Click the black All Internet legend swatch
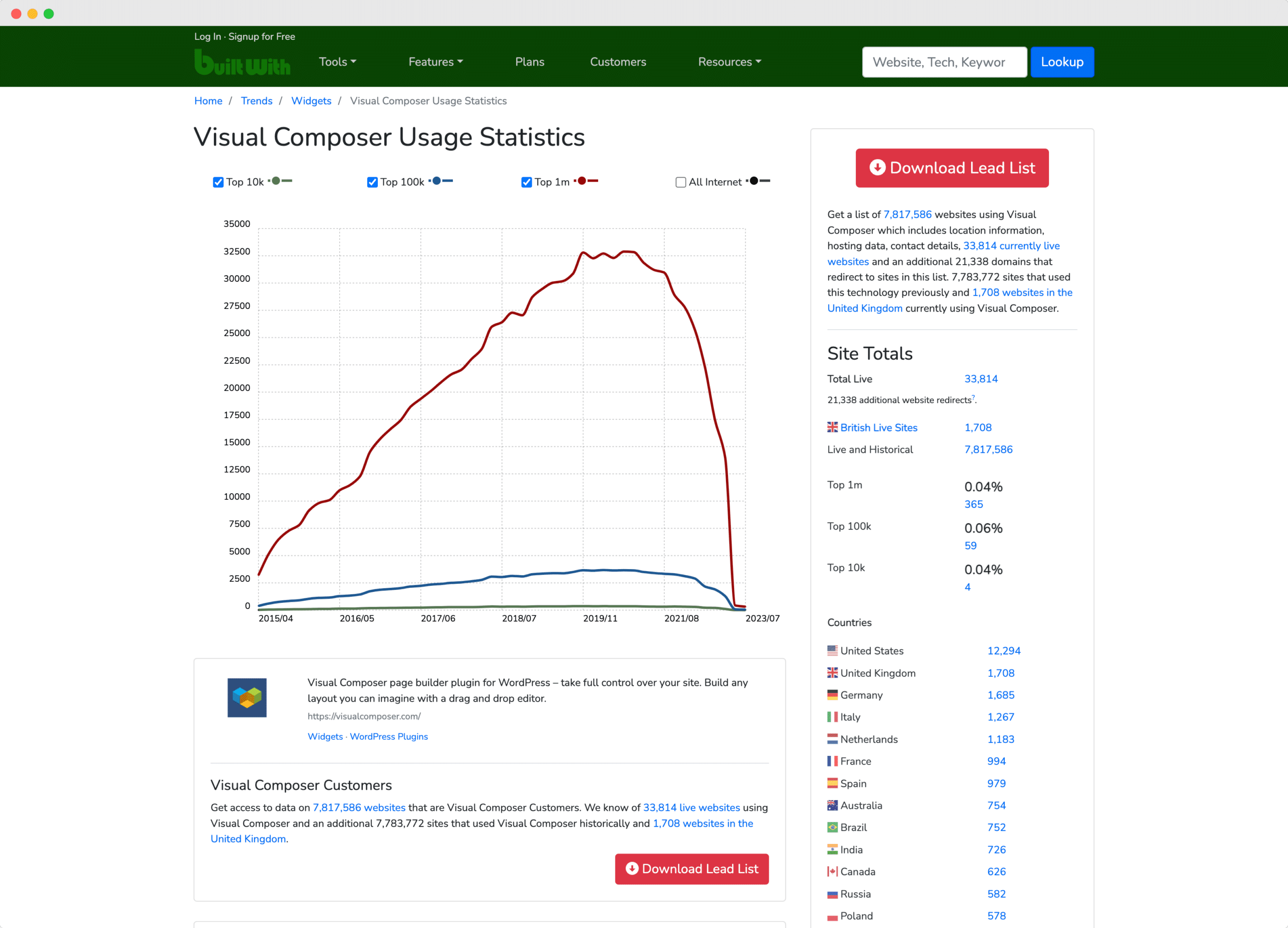This screenshot has width=1288, height=928. 758,181
